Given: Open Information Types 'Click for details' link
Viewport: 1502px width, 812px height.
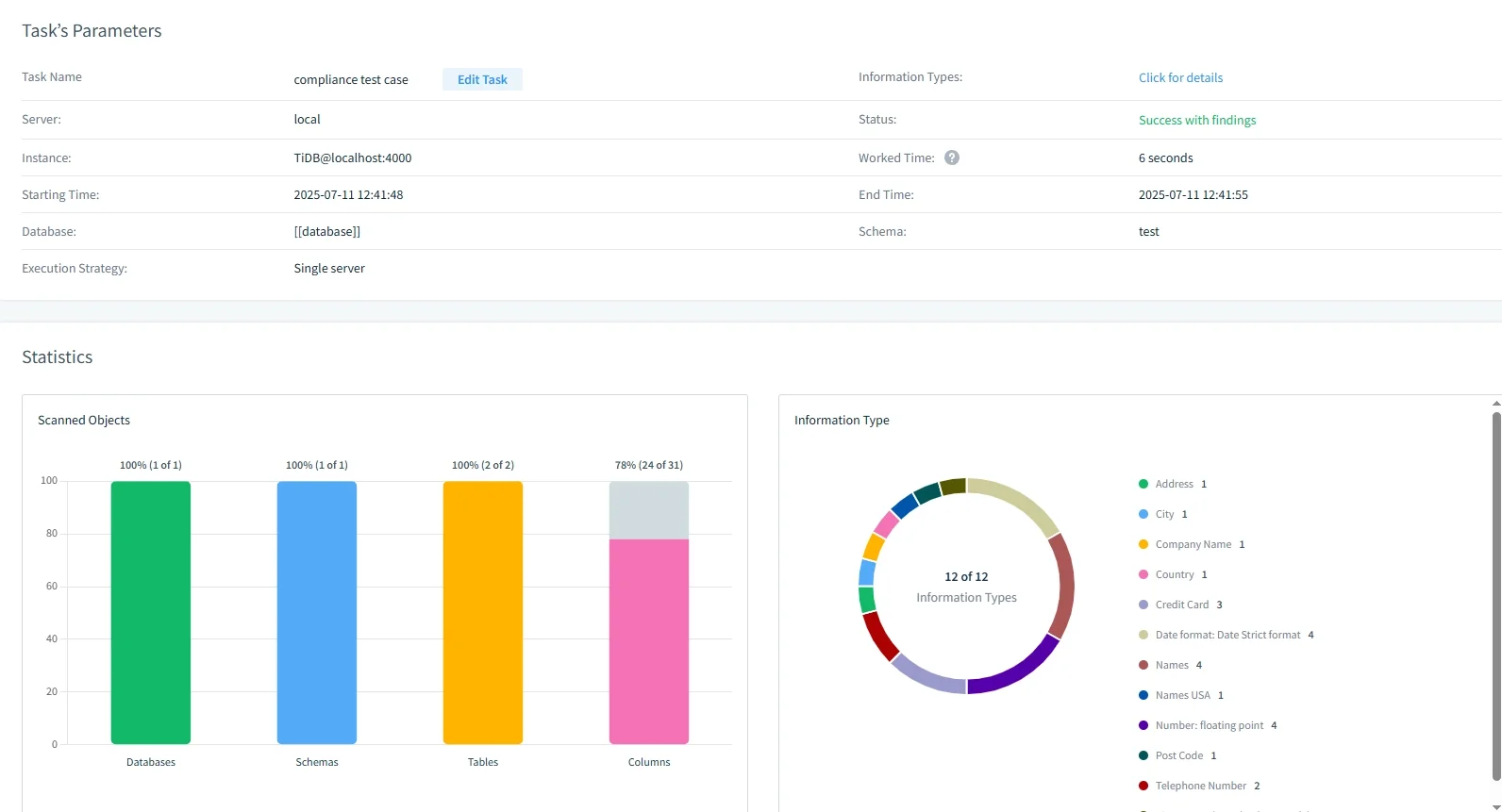Looking at the screenshot, I should pos(1180,77).
